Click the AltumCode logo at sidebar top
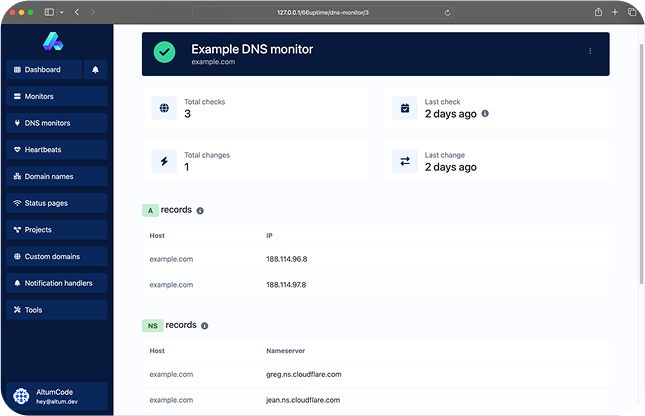Screen dimensions: 645x416 coord(53,41)
